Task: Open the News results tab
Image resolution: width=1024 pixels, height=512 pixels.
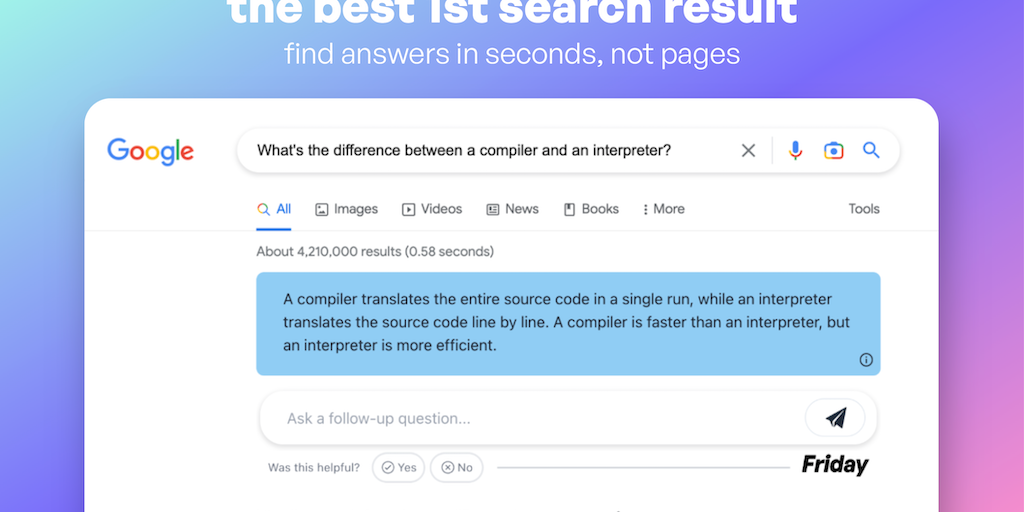Action: 512,209
